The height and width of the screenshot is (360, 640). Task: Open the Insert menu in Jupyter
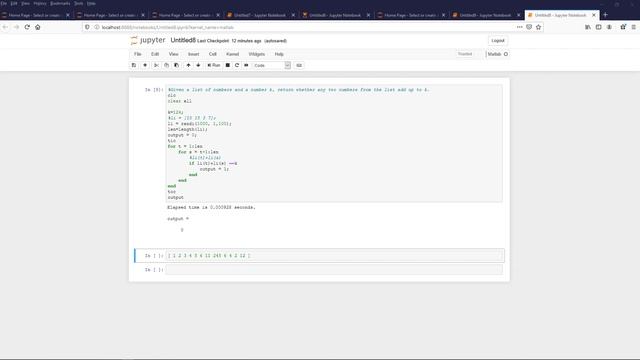(x=193, y=54)
